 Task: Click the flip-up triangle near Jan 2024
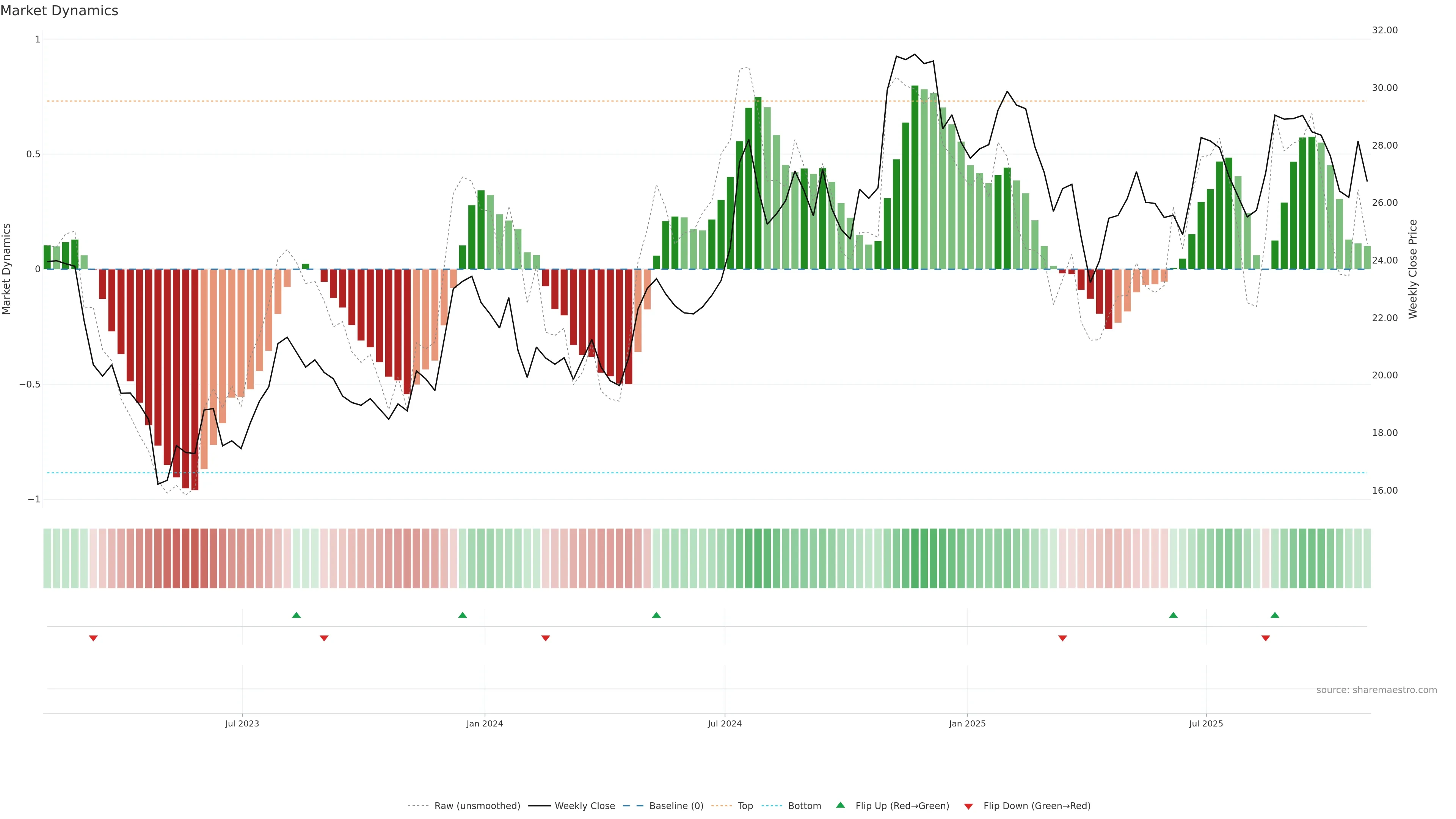[x=462, y=615]
